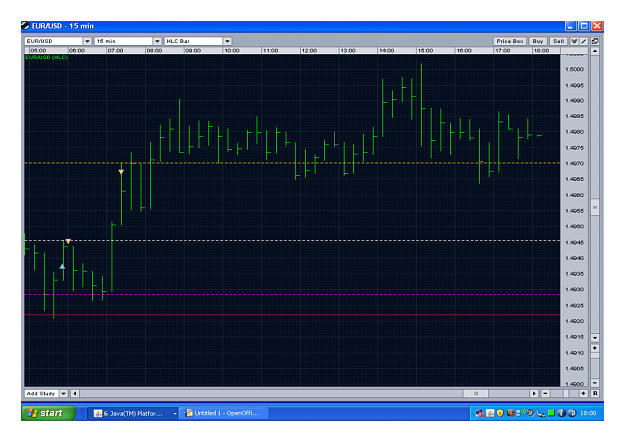625x442 pixels.
Task: Click the blue up-arrow buy marker on chart
Action: coord(62,266)
